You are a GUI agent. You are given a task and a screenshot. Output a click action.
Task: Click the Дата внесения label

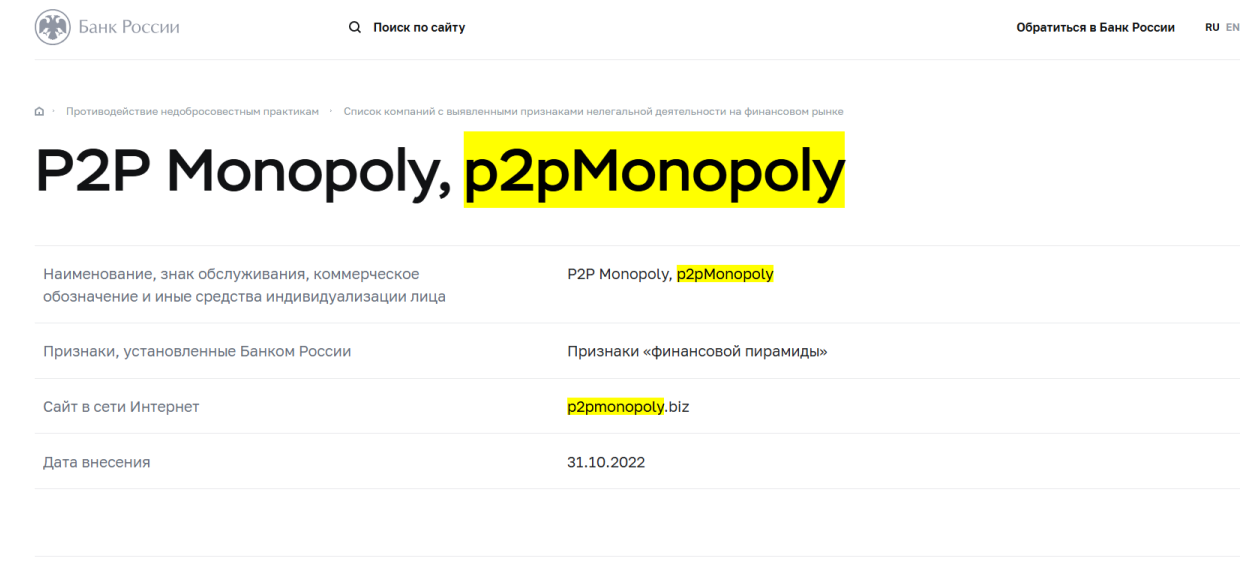(96, 461)
